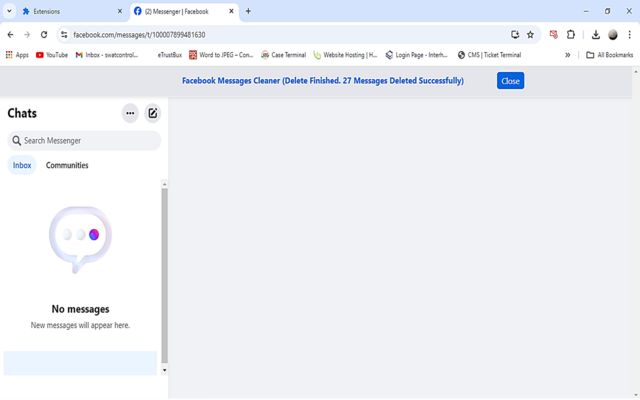The width and height of the screenshot is (640, 400).
Task: Open a new browser tab
Action: [248, 11]
